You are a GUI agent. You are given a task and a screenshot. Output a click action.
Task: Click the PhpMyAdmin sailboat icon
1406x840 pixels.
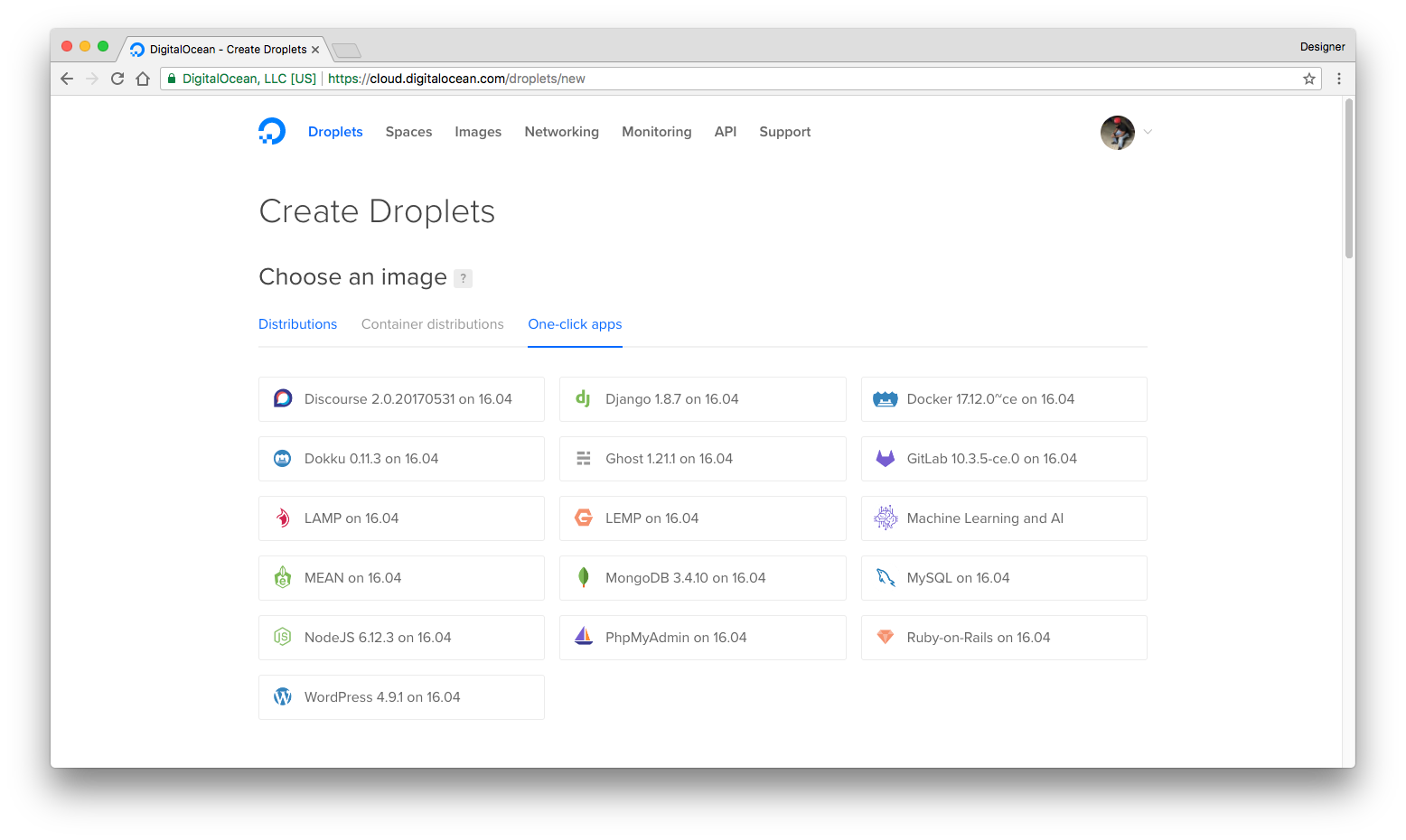coord(584,636)
